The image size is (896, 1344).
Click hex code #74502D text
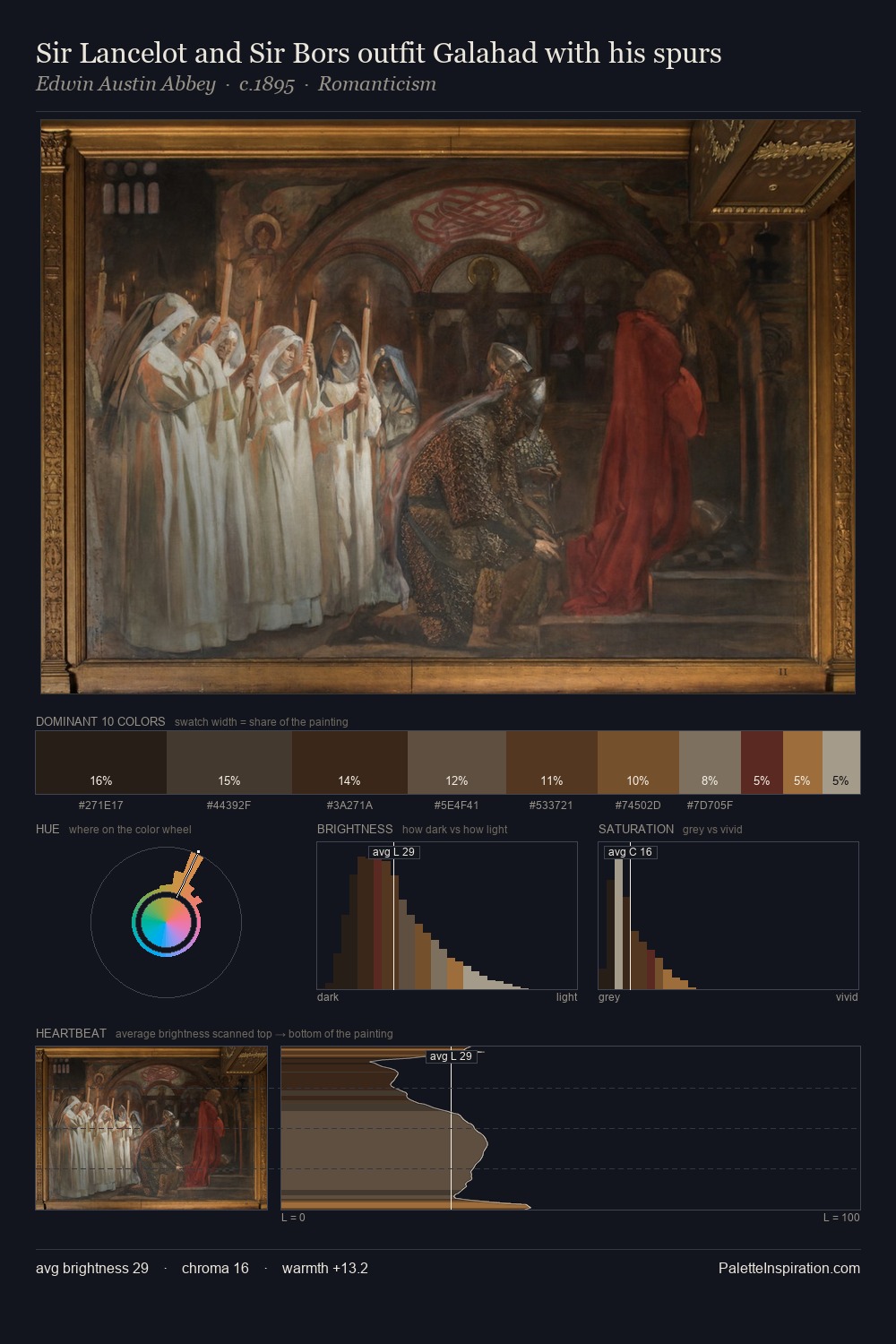point(638,805)
